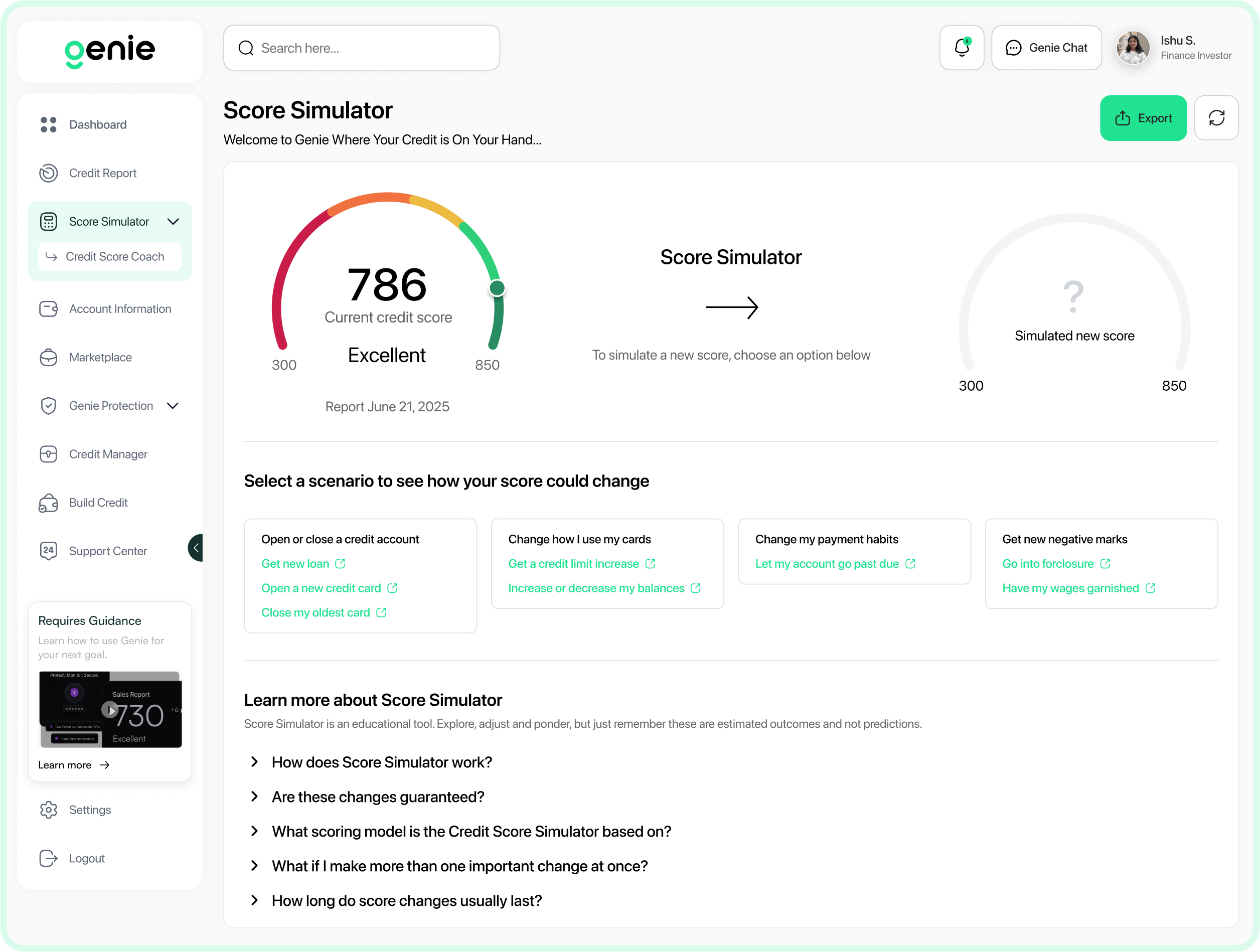Viewport: 1260px width, 952px height.
Task: Expand the Genie Protection submenu chevron
Action: 173,406
